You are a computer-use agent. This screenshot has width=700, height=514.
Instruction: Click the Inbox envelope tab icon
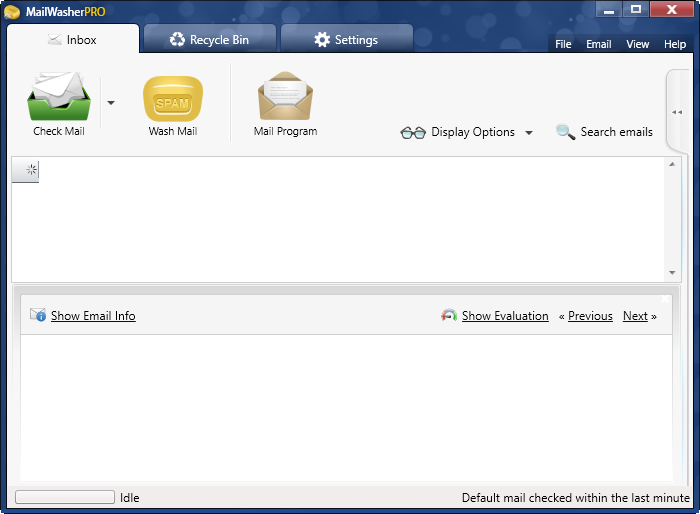(x=54, y=40)
